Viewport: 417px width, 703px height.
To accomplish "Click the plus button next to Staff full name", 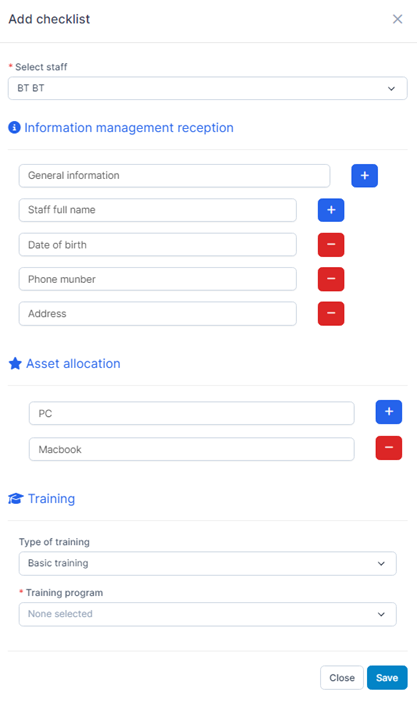I will tap(331, 210).
